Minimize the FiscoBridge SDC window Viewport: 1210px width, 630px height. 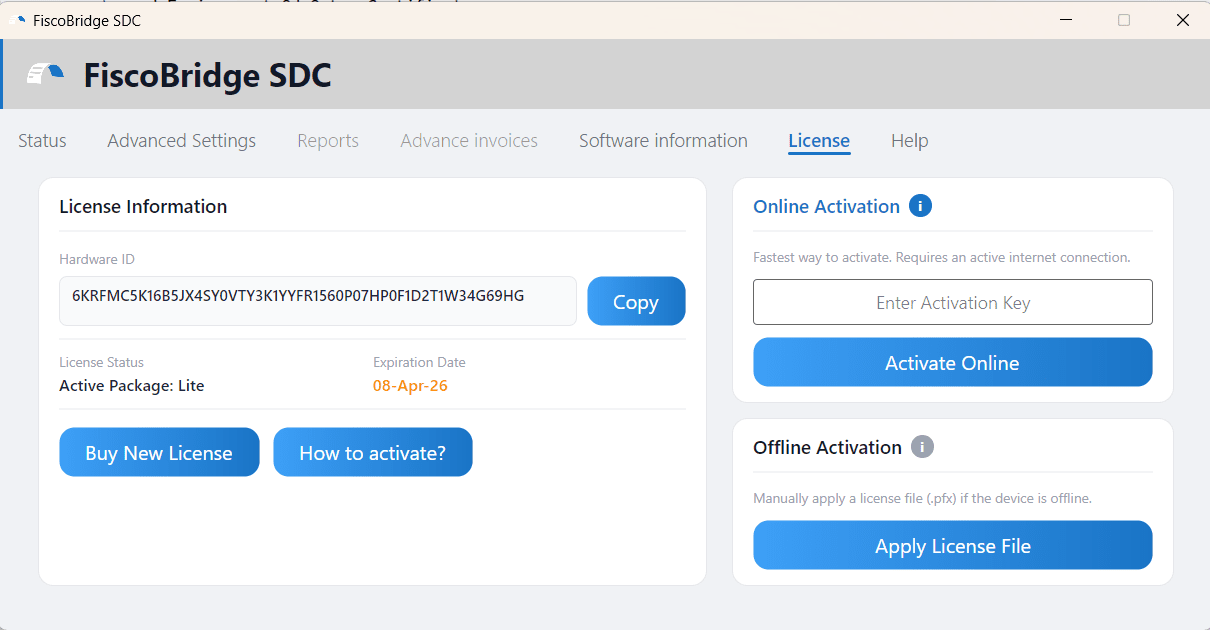tap(1064, 20)
